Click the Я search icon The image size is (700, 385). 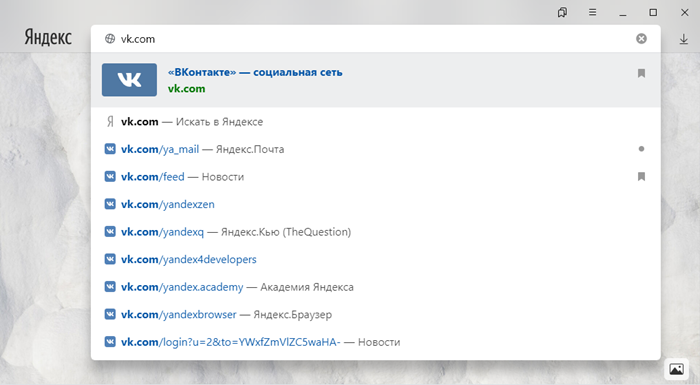110,121
